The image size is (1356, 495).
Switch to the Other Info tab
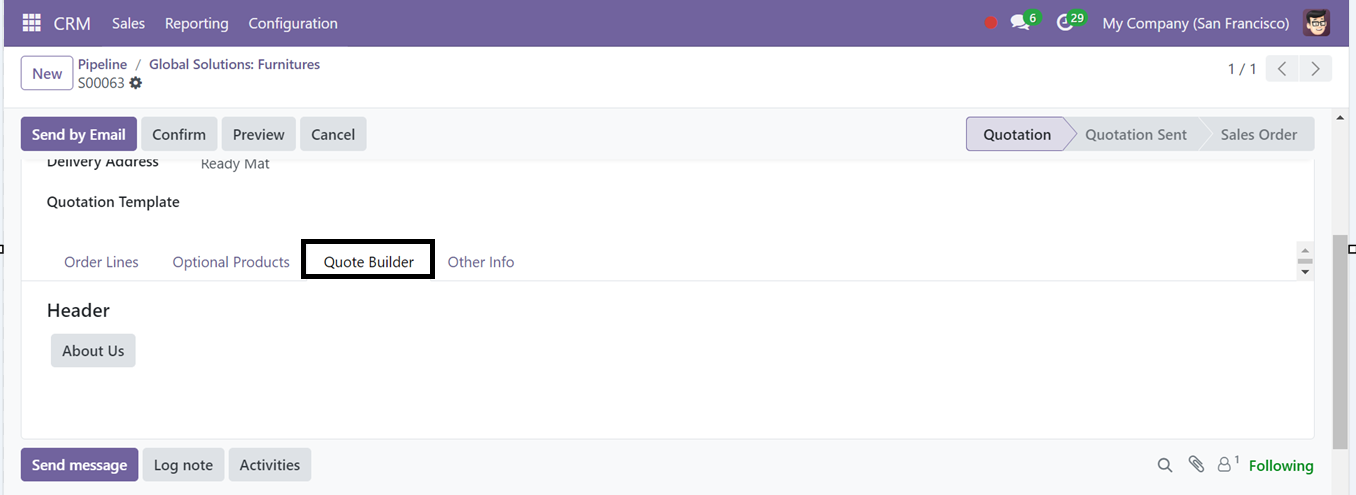pos(481,262)
